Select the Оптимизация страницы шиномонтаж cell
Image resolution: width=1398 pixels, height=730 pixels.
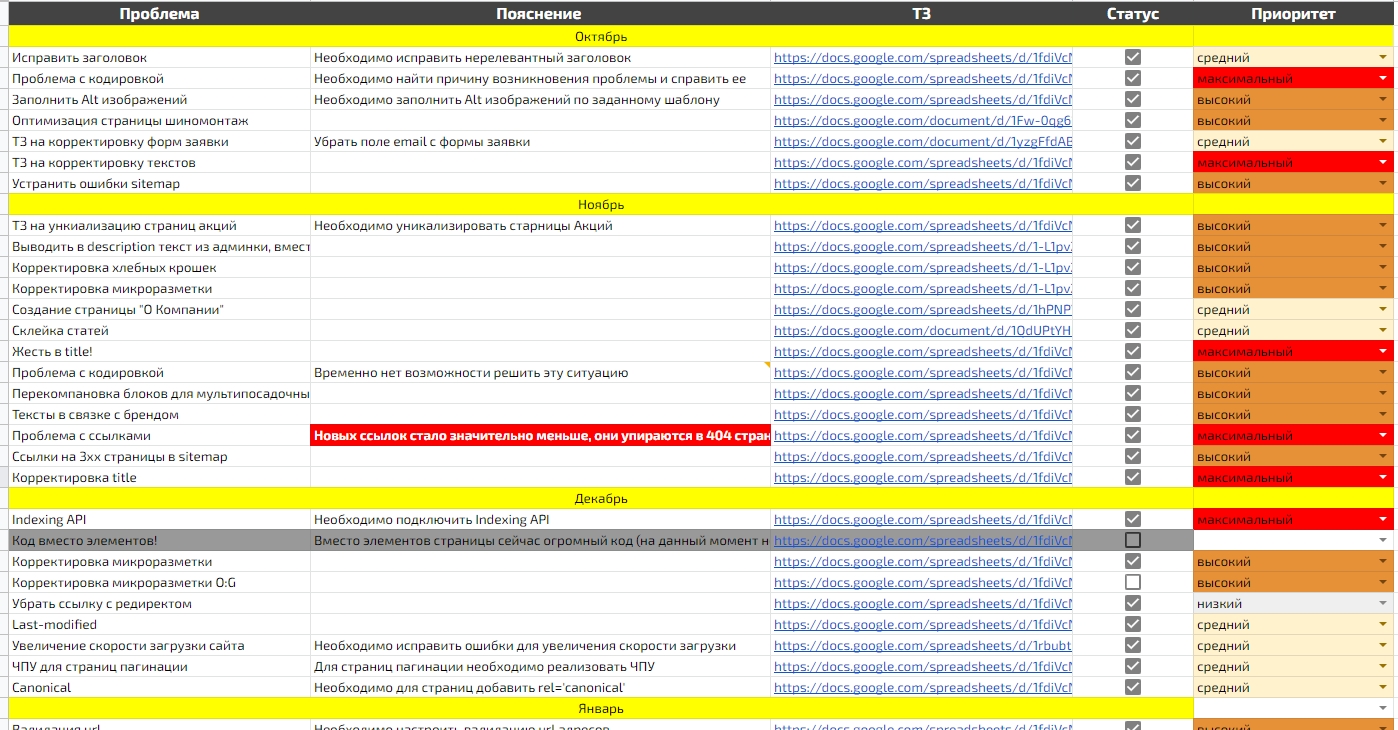159,121
